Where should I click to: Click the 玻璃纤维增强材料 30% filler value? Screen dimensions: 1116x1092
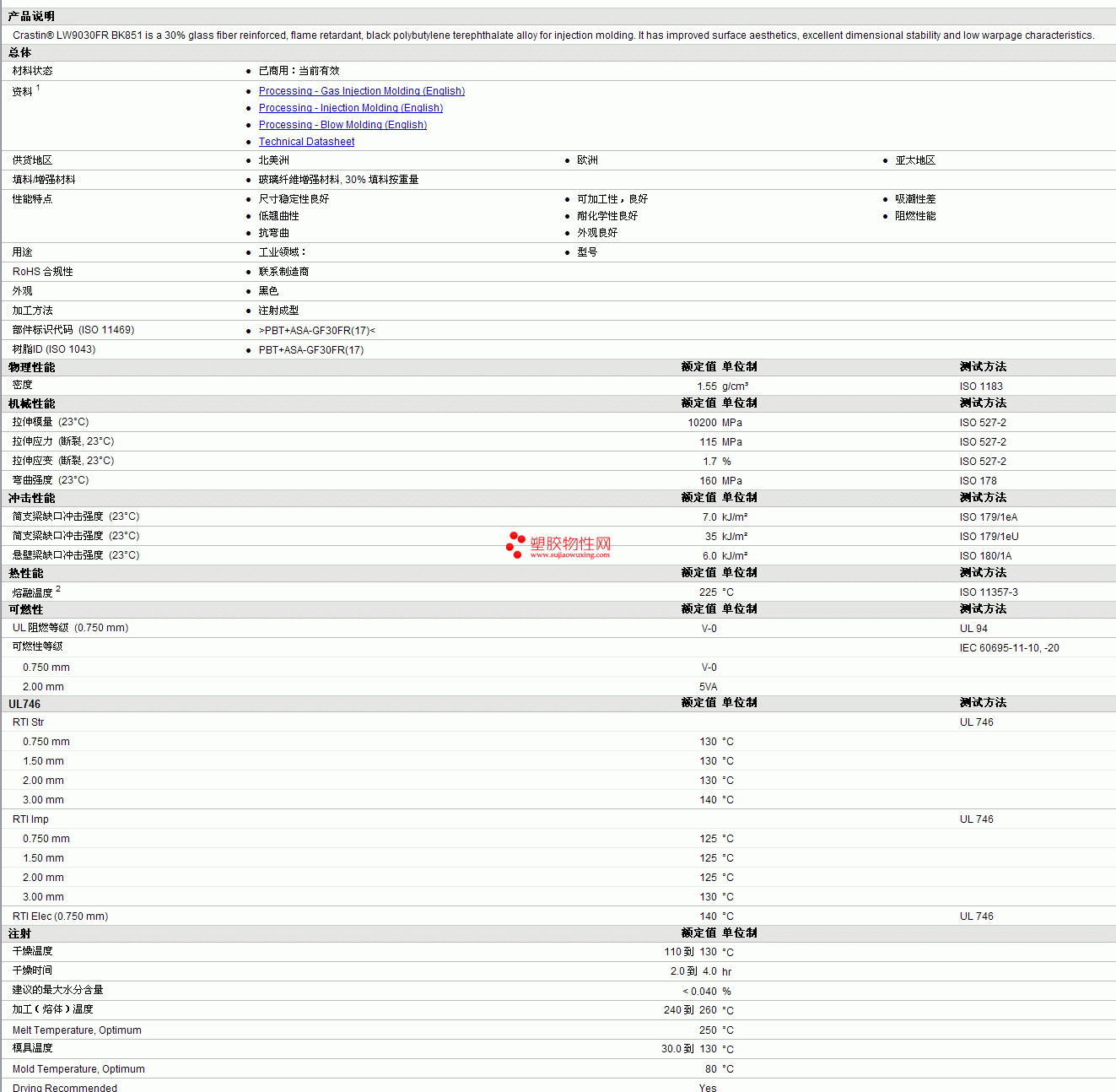(338, 180)
